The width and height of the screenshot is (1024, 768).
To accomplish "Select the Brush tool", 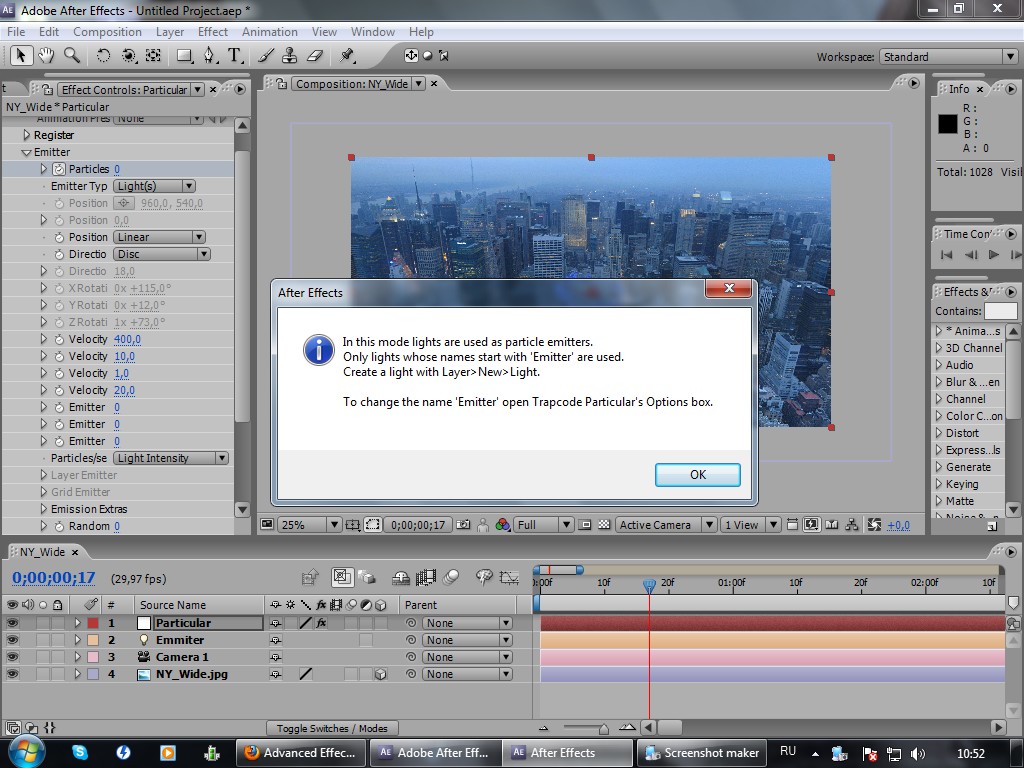I will [x=266, y=56].
